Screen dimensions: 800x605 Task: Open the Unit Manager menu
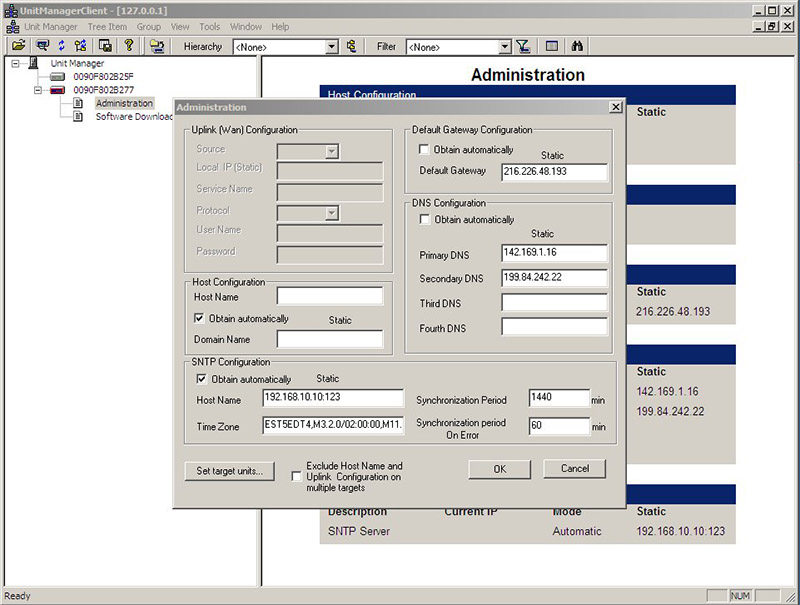pyautogui.click(x=51, y=27)
